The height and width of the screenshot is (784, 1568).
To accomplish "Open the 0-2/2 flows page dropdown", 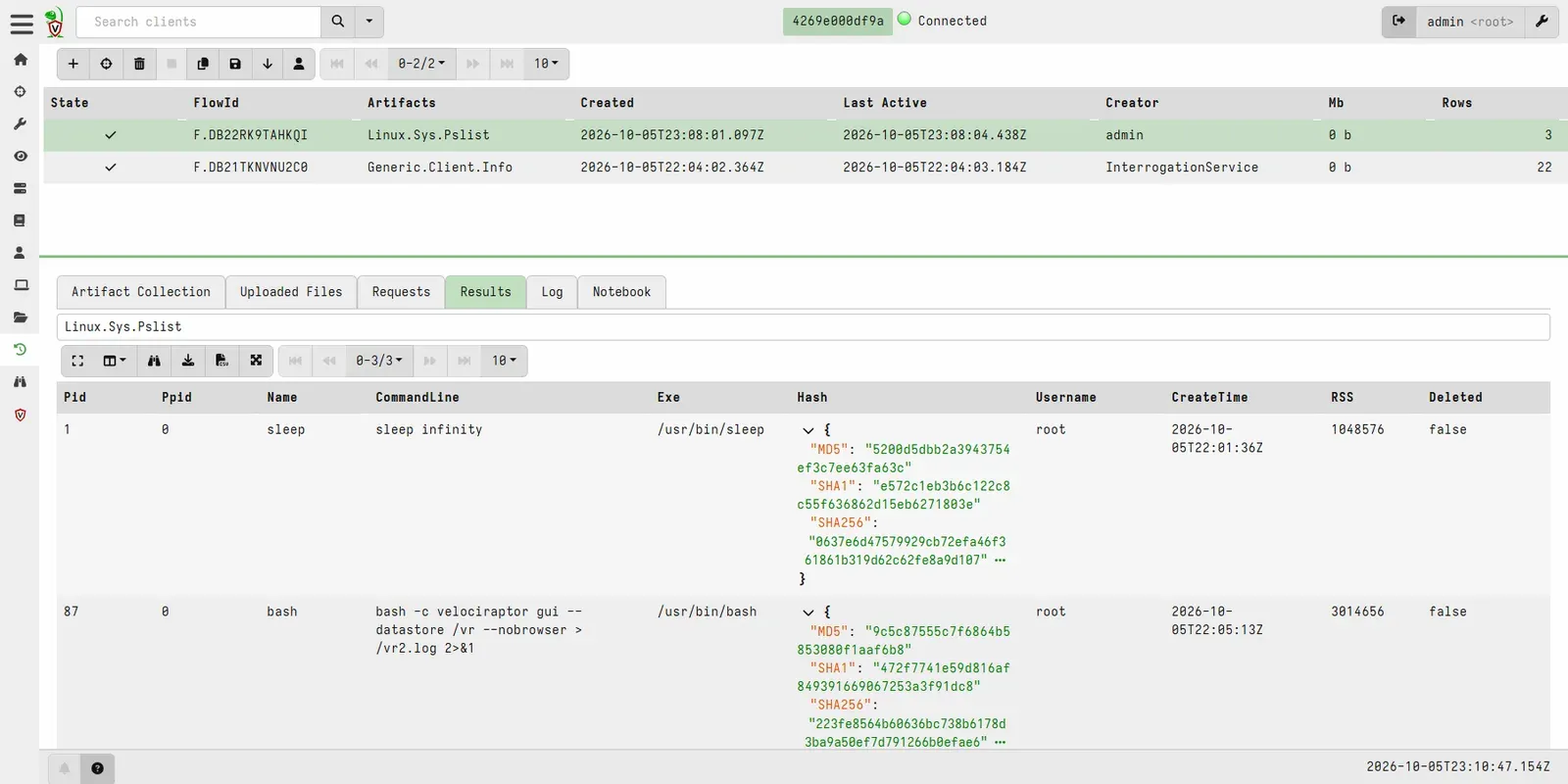I will [421, 64].
